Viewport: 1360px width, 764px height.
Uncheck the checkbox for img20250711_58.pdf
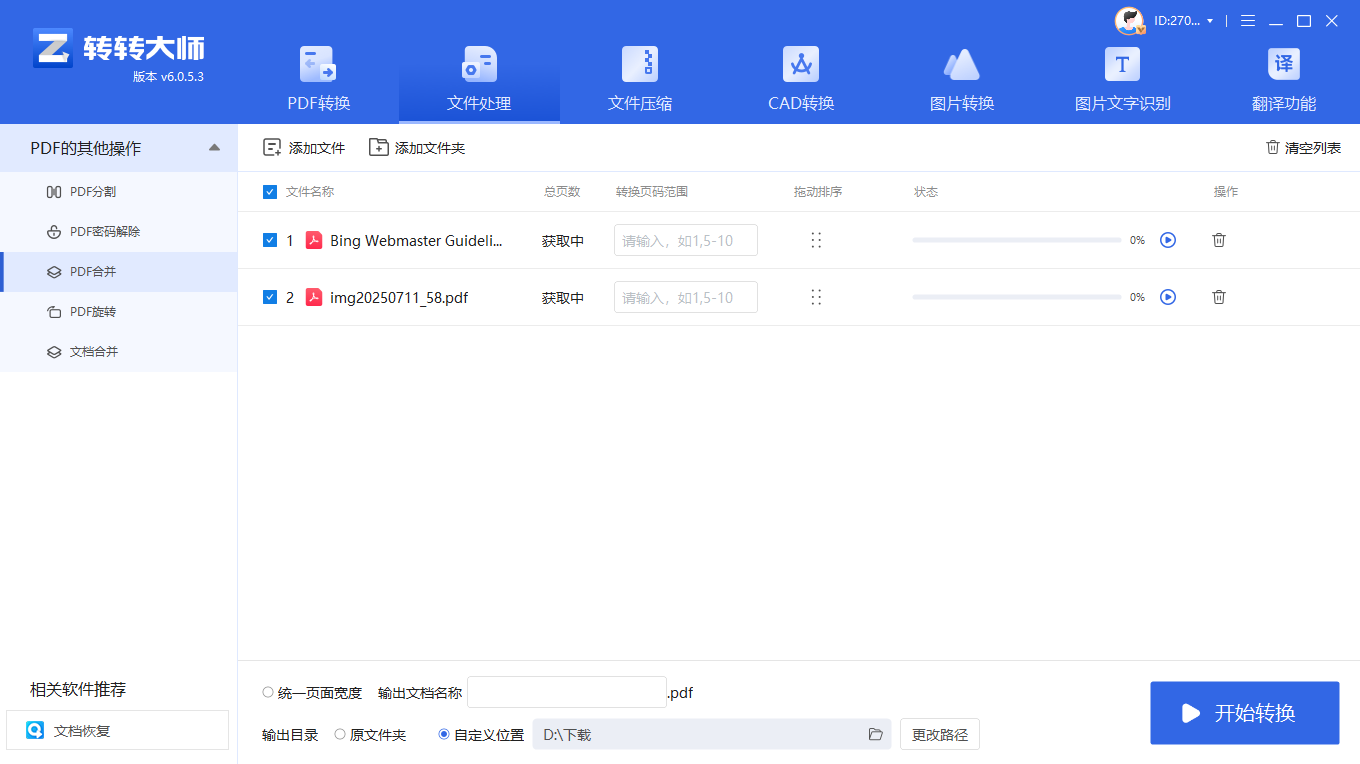[269, 297]
